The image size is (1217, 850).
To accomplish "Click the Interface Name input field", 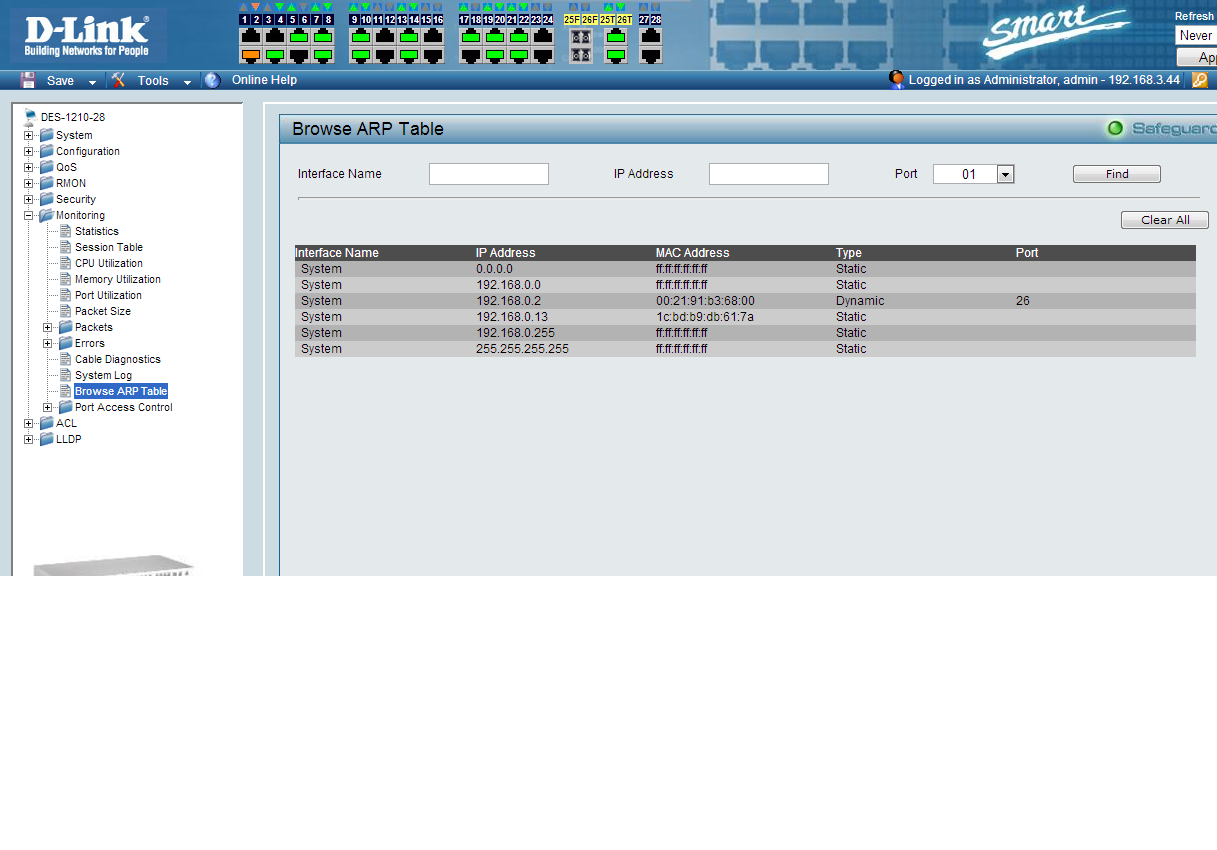I will click(488, 174).
